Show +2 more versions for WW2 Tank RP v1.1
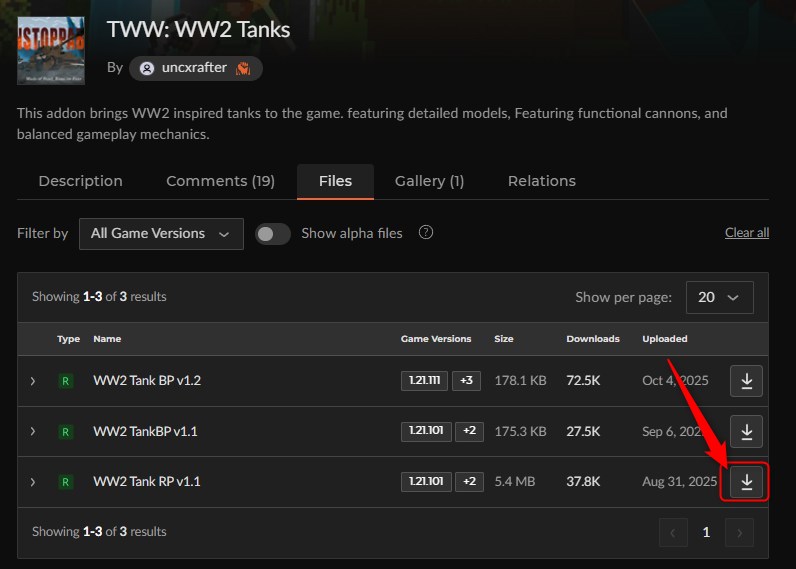Viewport: 796px width, 569px height. click(x=469, y=481)
